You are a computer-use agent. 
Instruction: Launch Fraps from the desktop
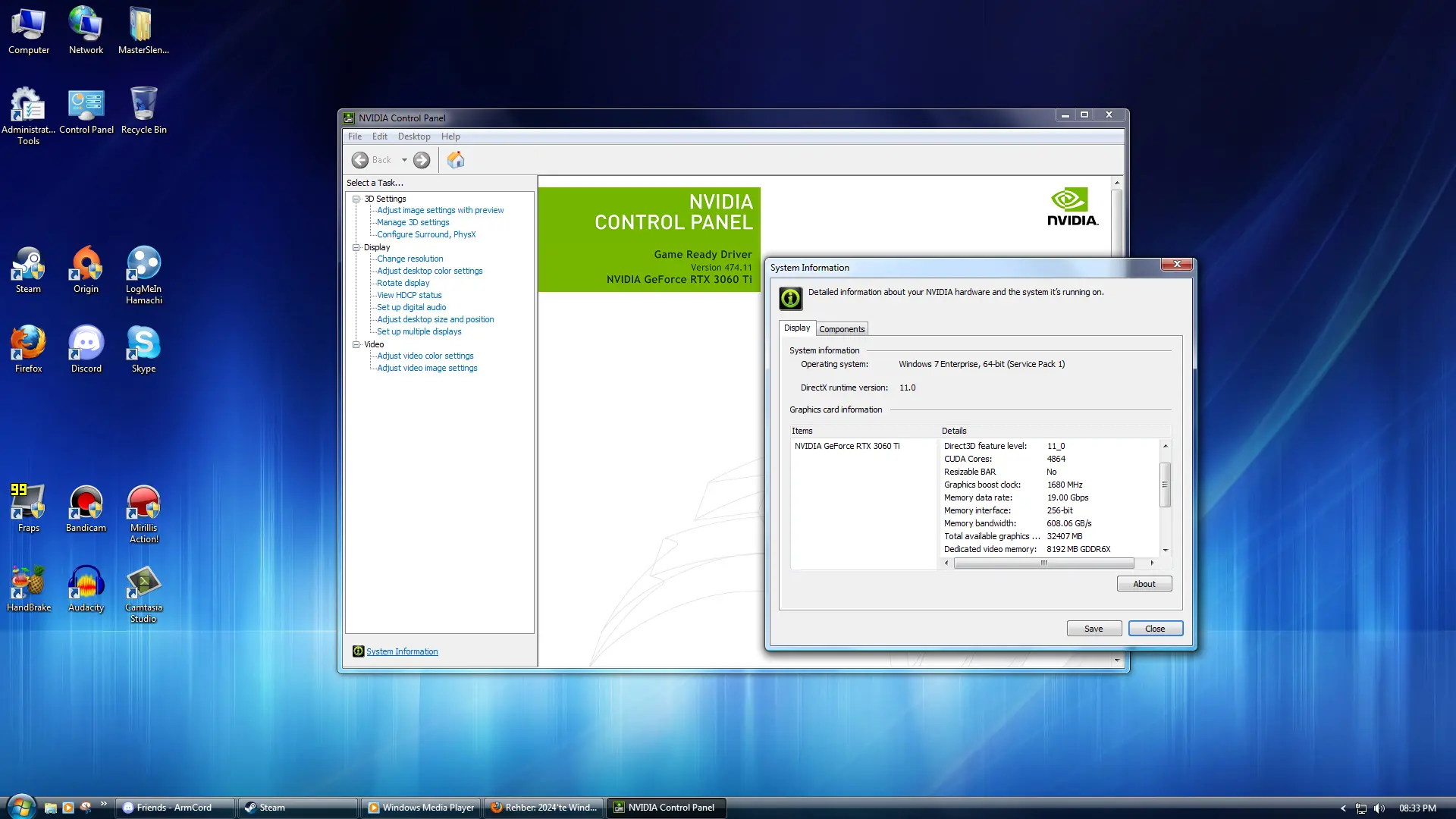click(28, 509)
